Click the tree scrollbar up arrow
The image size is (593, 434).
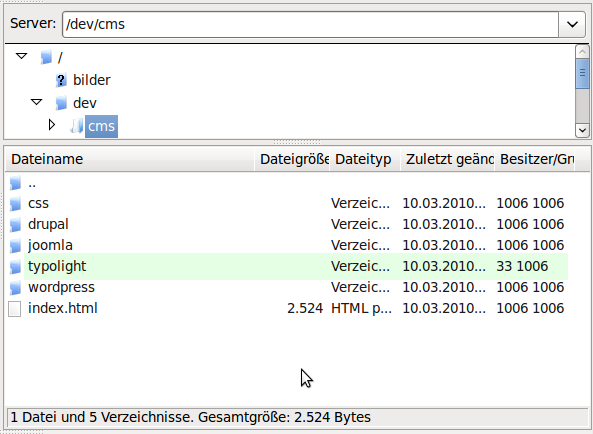[x=582, y=51]
